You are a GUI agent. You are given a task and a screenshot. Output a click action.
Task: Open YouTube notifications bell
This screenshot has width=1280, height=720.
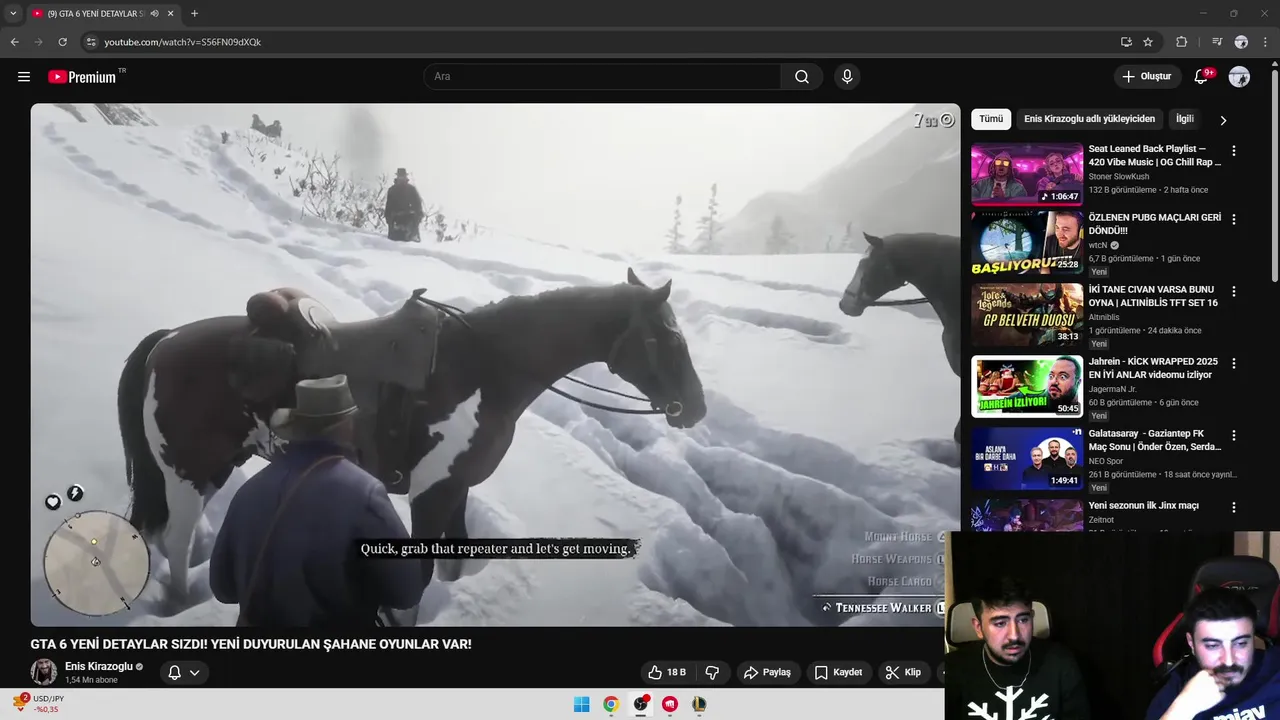coord(1202,77)
